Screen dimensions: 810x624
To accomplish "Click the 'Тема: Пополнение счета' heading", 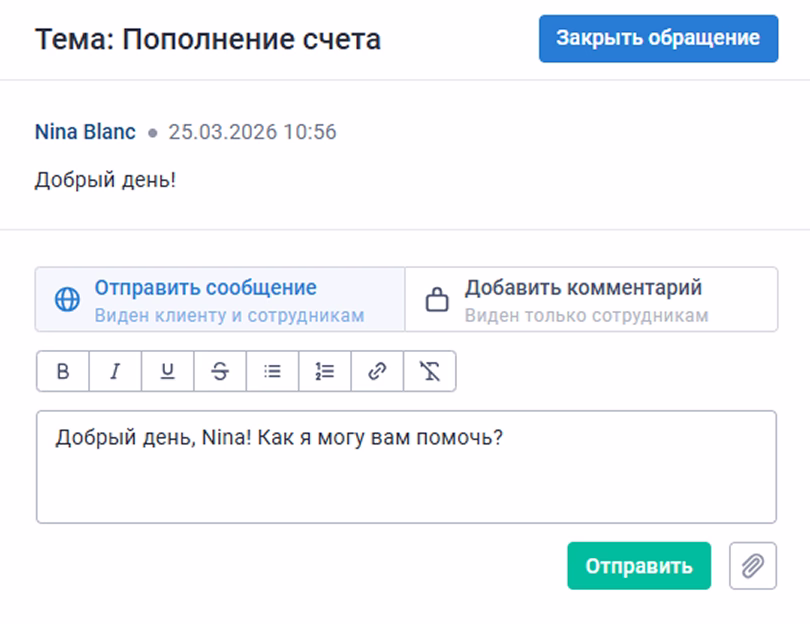I will point(208,40).
